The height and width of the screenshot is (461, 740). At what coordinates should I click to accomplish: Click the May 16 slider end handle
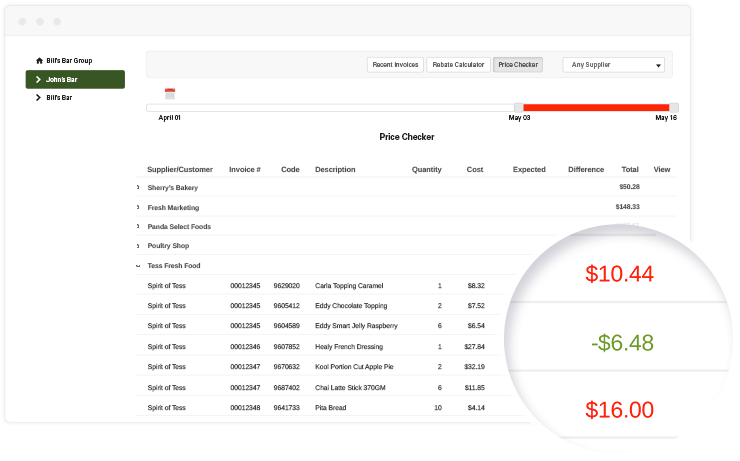[673, 107]
